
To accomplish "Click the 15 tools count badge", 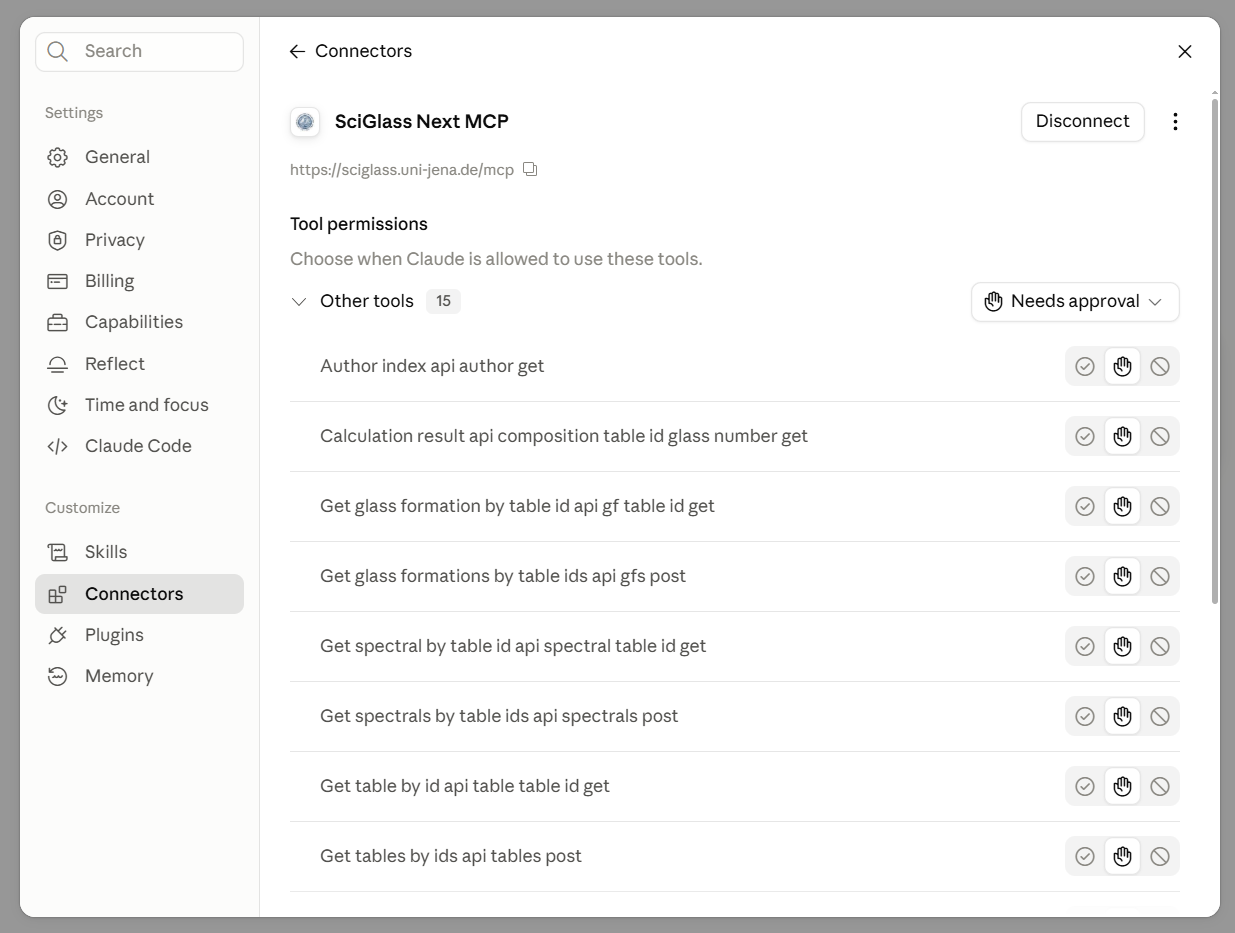I will (x=443, y=301).
